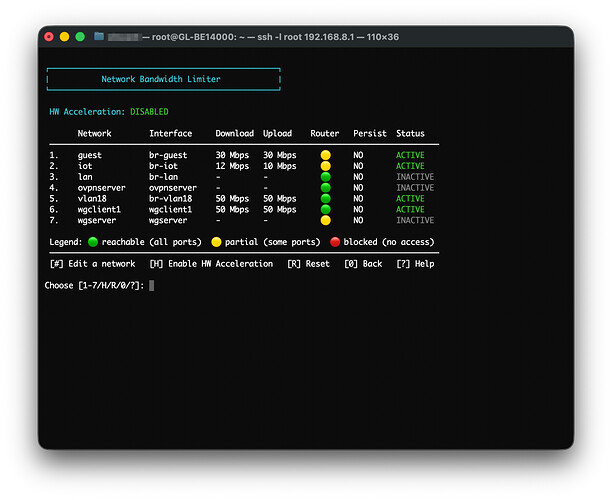Click the 'iot' network name
The image size is (611, 500).
pyautogui.click(x=85, y=166)
